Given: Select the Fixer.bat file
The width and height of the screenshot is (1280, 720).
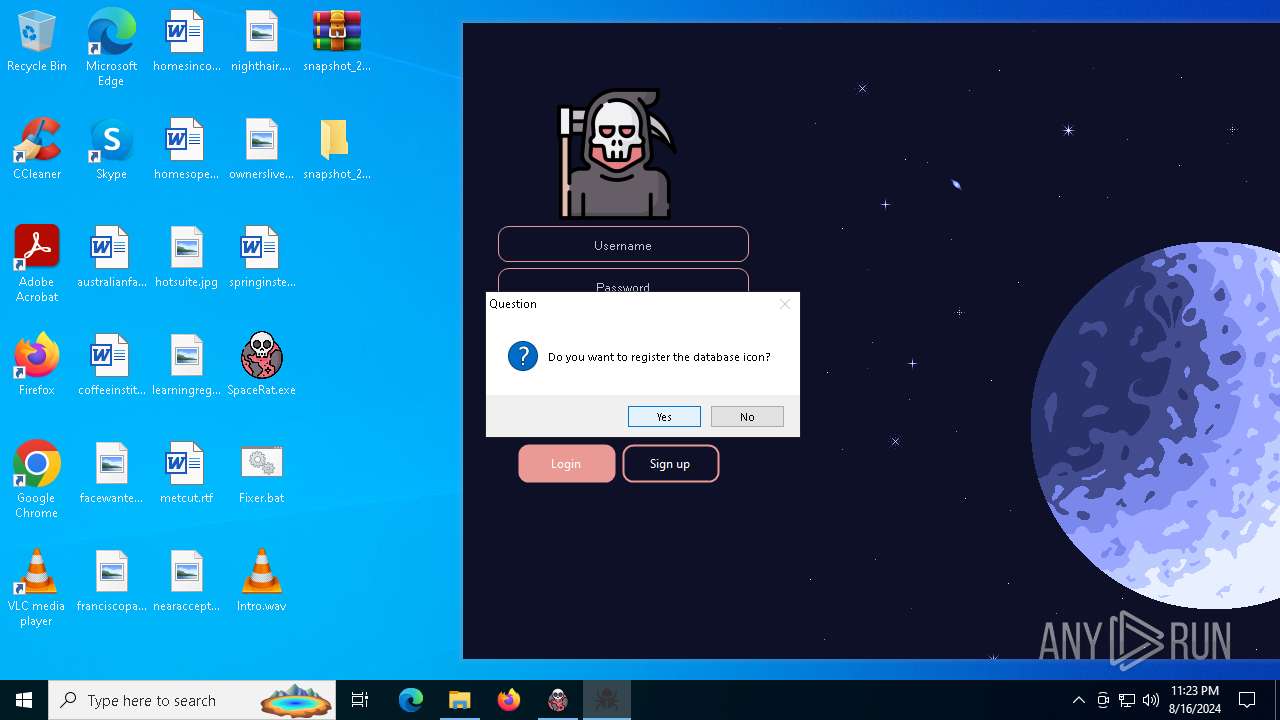Looking at the screenshot, I should [x=261, y=475].
